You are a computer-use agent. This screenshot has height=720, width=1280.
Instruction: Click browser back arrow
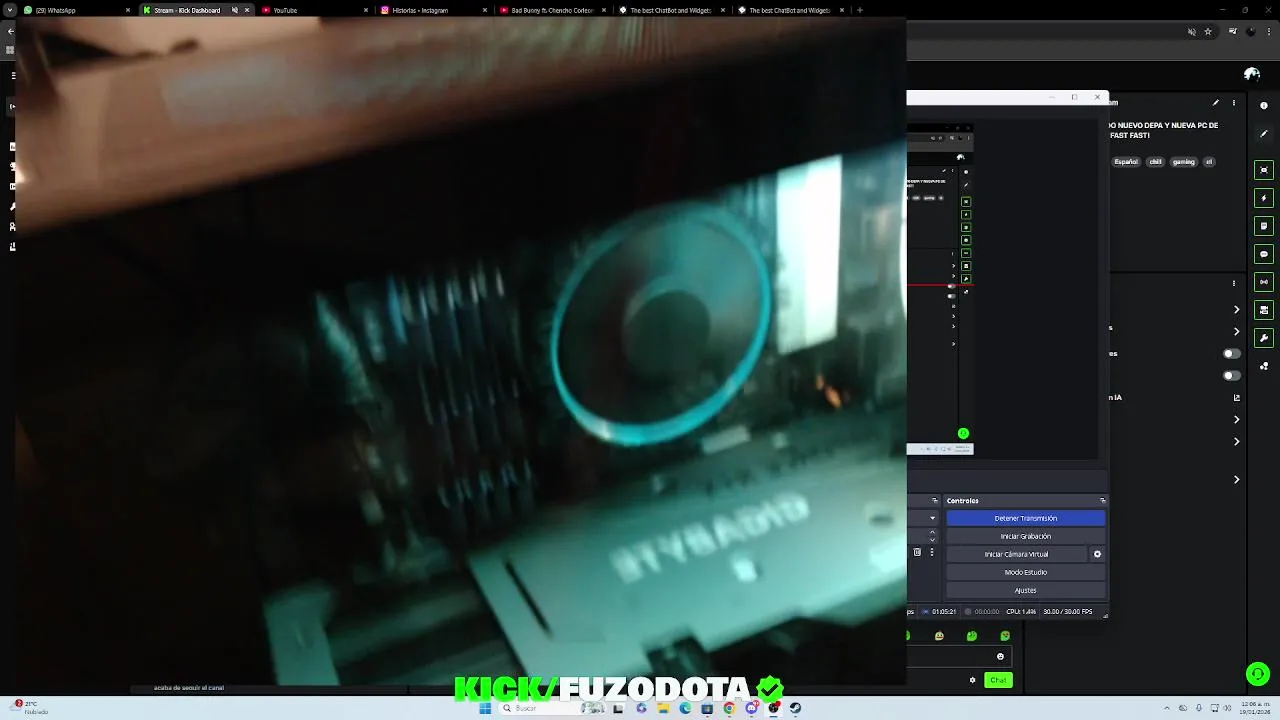click(x=10, y=31)
